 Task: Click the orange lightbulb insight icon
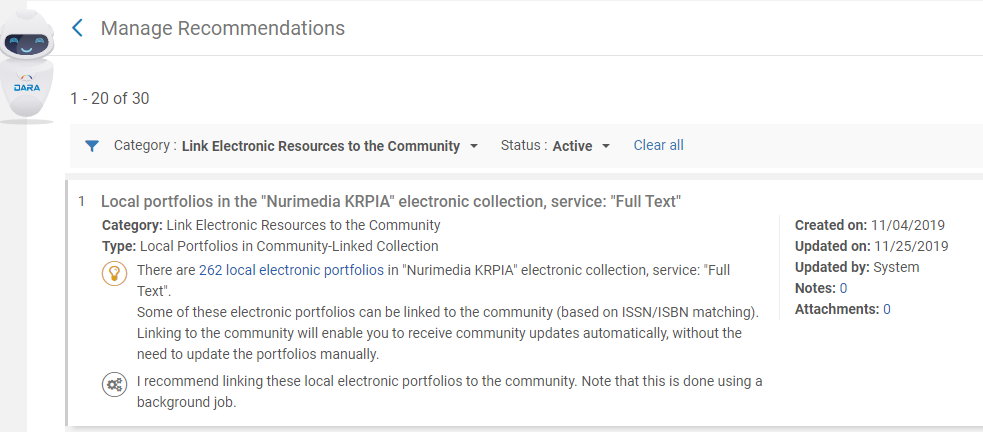tap(114, 273)
